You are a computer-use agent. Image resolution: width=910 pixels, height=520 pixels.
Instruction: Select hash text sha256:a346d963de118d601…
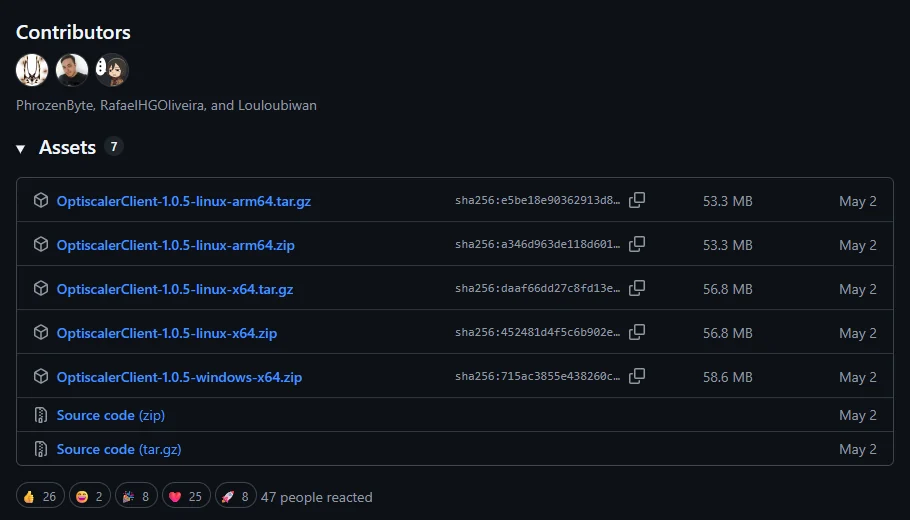tap(537, 245)
